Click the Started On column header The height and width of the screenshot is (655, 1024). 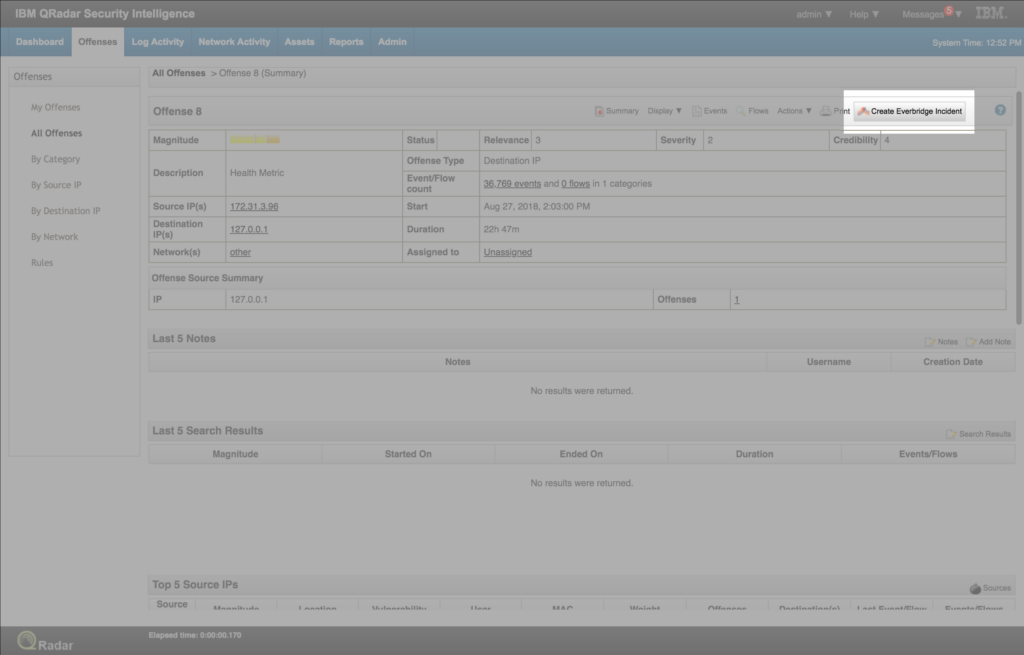[x=408, y=454]
